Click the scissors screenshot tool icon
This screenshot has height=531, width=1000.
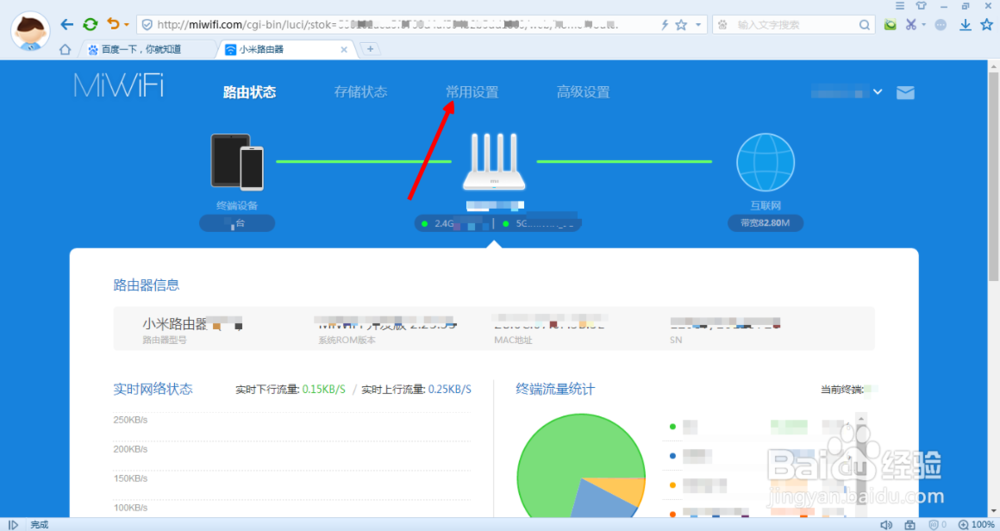point(911,24)
